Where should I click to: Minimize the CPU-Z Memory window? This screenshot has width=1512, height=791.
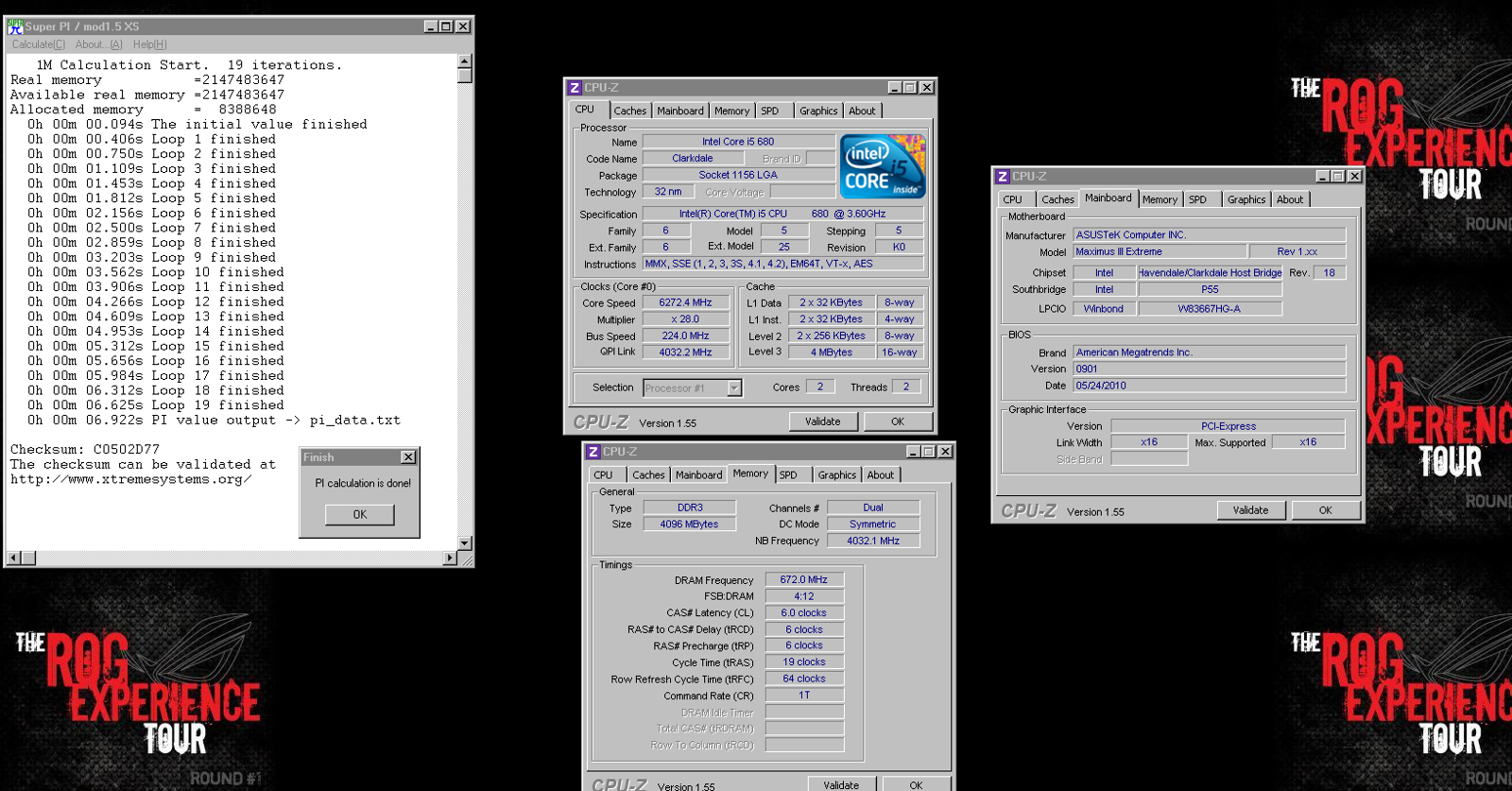(913, 452)
